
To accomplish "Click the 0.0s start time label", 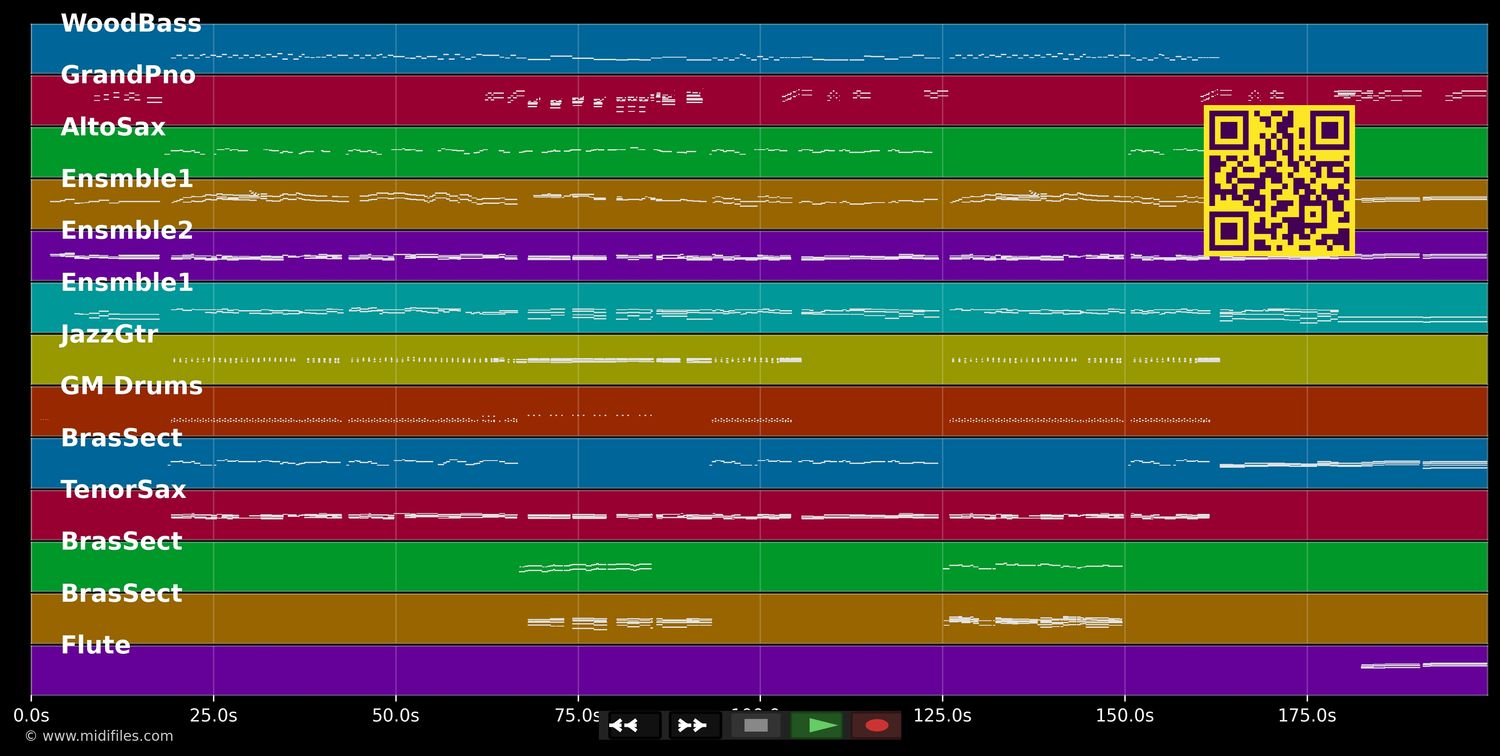I will click(x=31, y=716).
